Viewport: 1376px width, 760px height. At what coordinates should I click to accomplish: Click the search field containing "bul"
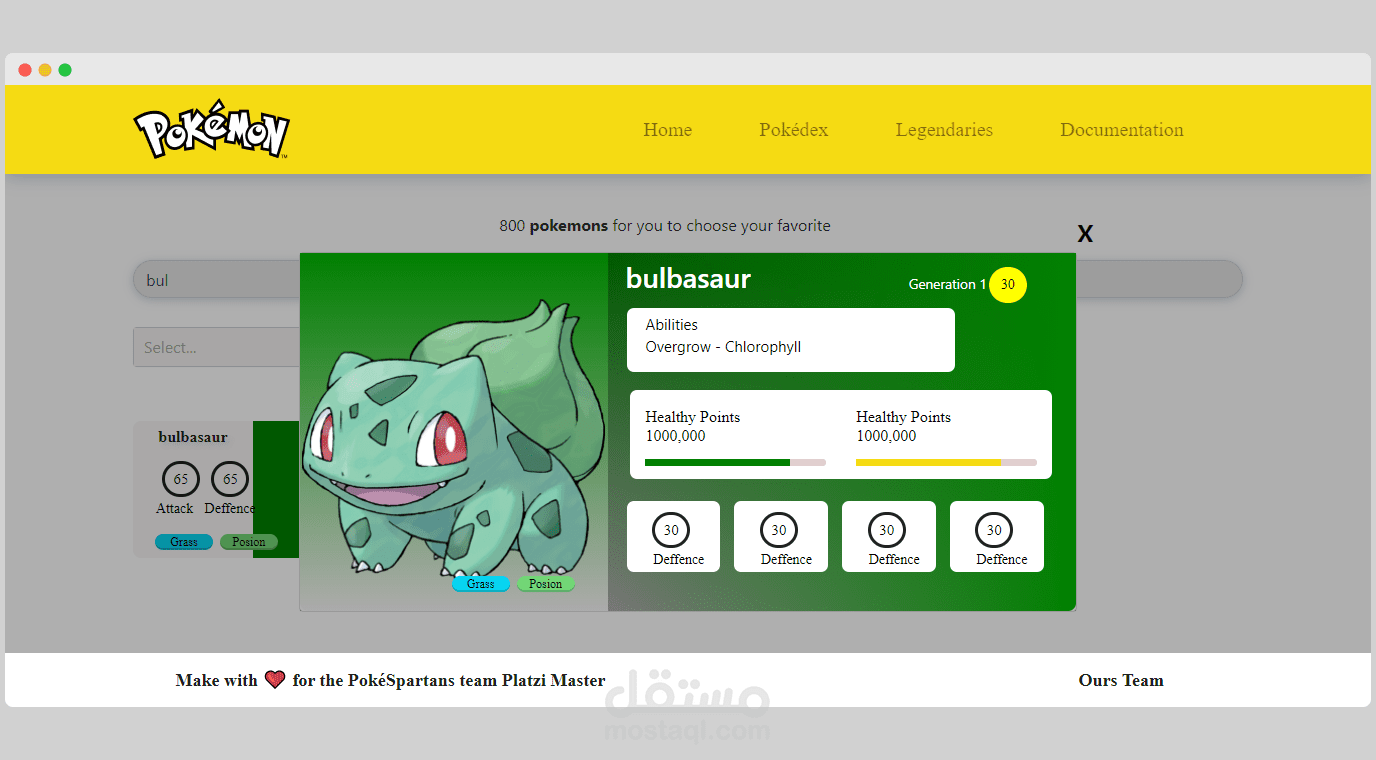(688, 280)
